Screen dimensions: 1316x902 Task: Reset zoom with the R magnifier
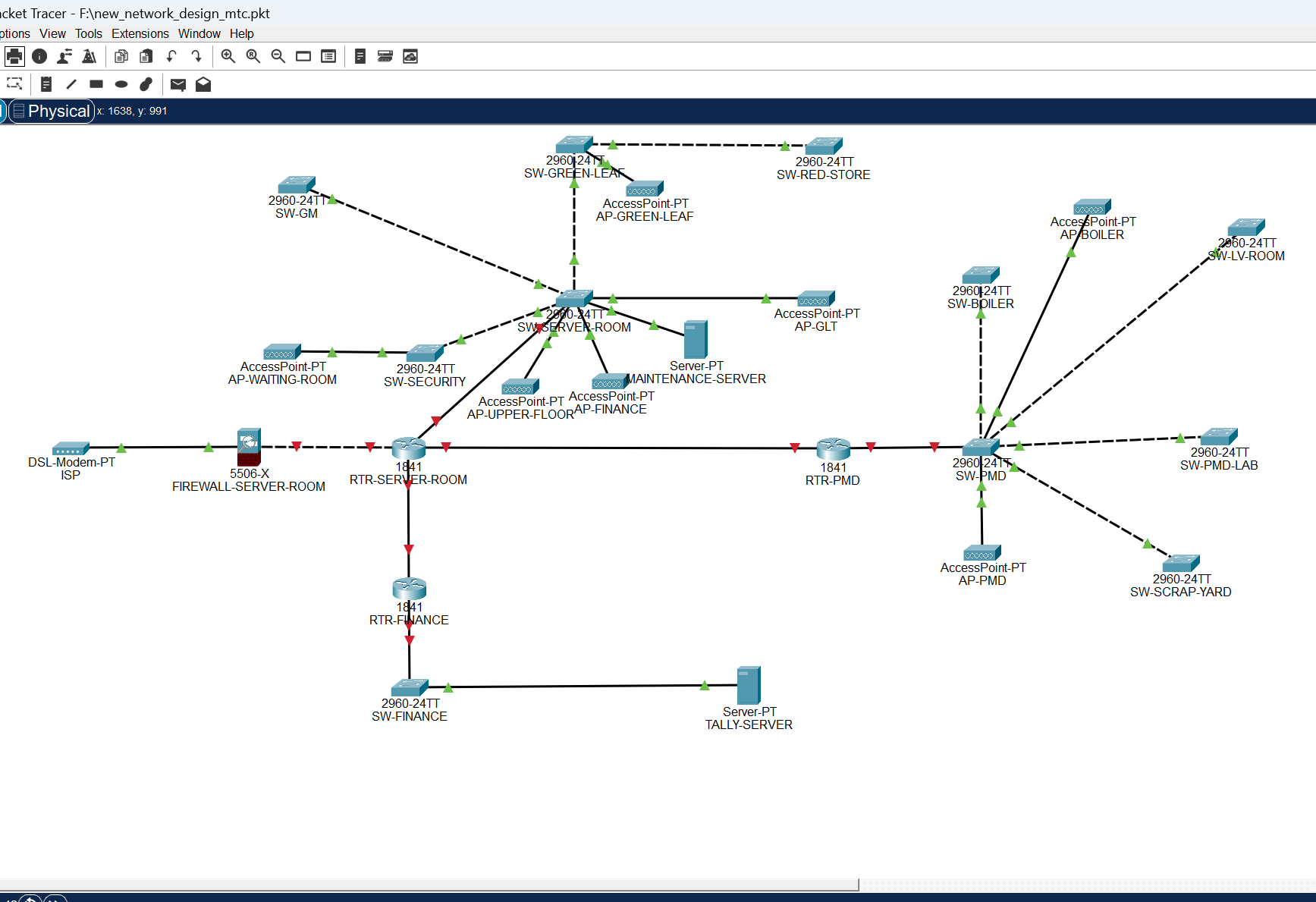click(253, 56)
